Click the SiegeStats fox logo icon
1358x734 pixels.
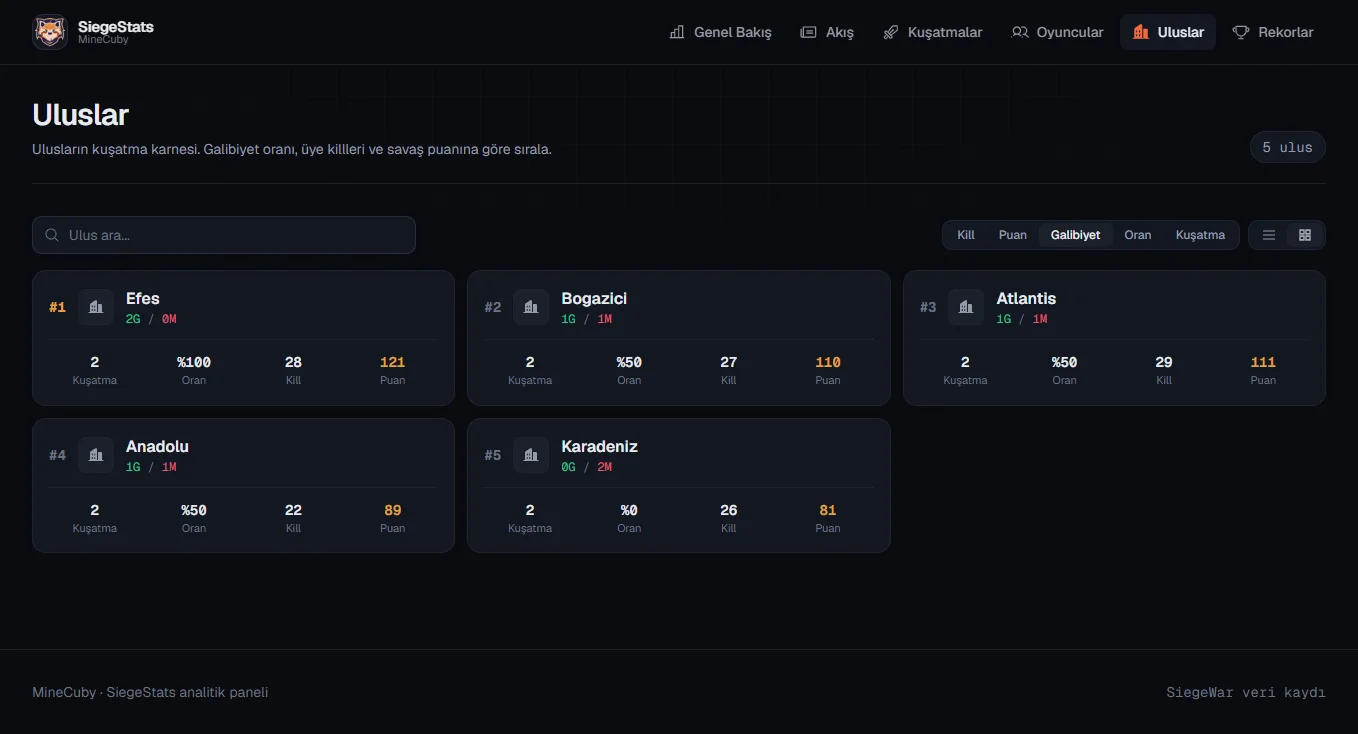pyautogui.click(x=50, y=32)
